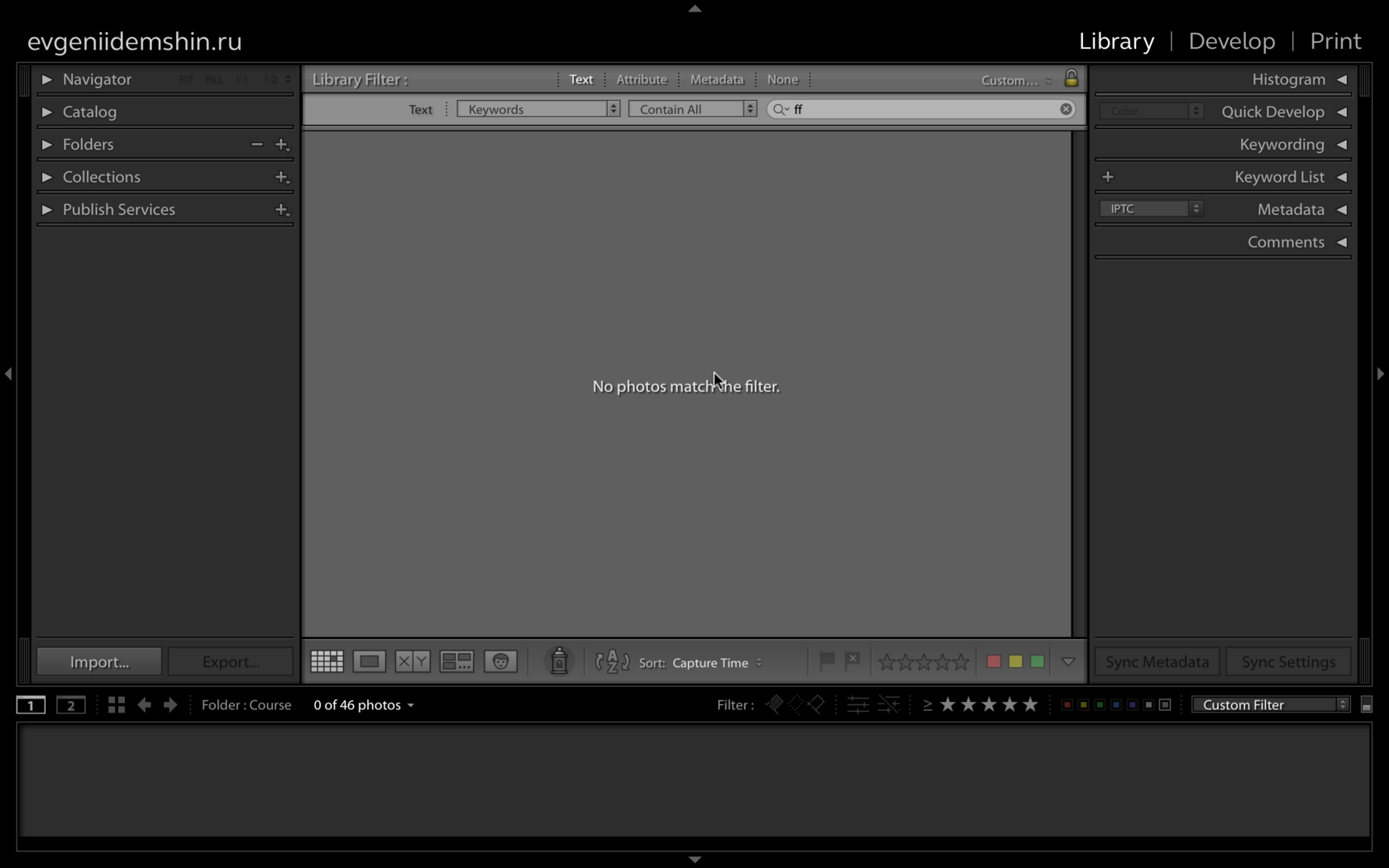Click the keyword search input field

pyautogui.click(x=922, y=109)
